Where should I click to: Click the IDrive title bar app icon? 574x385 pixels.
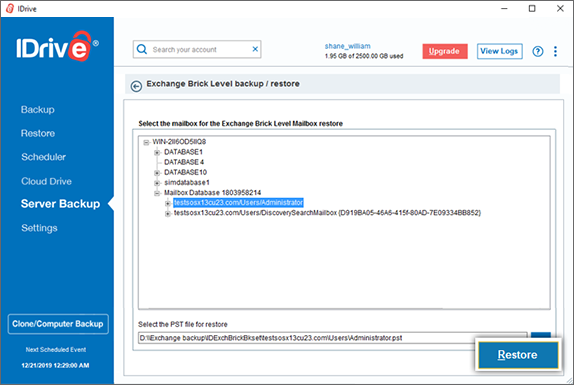pyautogui.click(x=10, y=8)
